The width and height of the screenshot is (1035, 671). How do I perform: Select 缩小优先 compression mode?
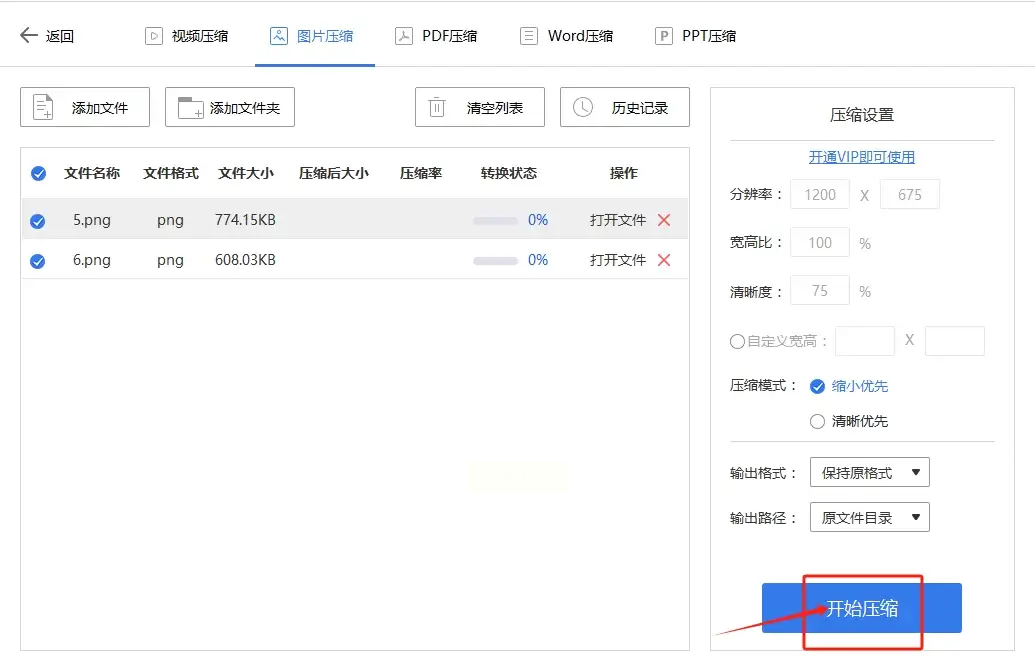[x=817, y=386]
